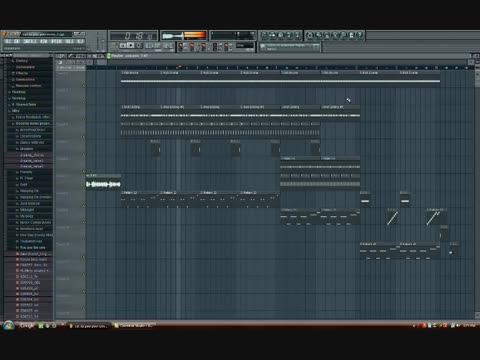Image resolution: width=480 pixels, height=360 pixels.
Task: Click the playlist song position marker
Action: point(179,67)
